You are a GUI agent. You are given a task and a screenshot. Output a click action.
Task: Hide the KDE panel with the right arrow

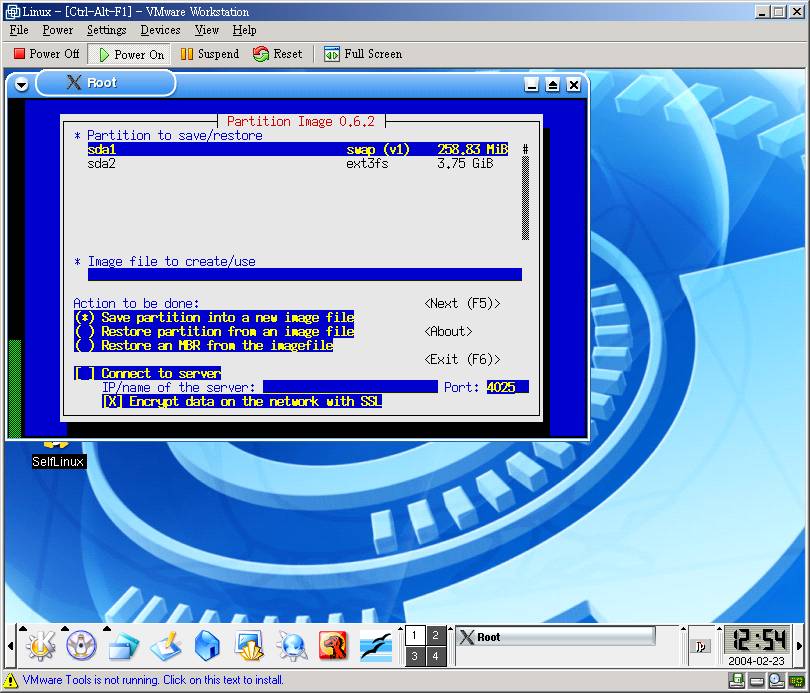(x=800, y=645)
